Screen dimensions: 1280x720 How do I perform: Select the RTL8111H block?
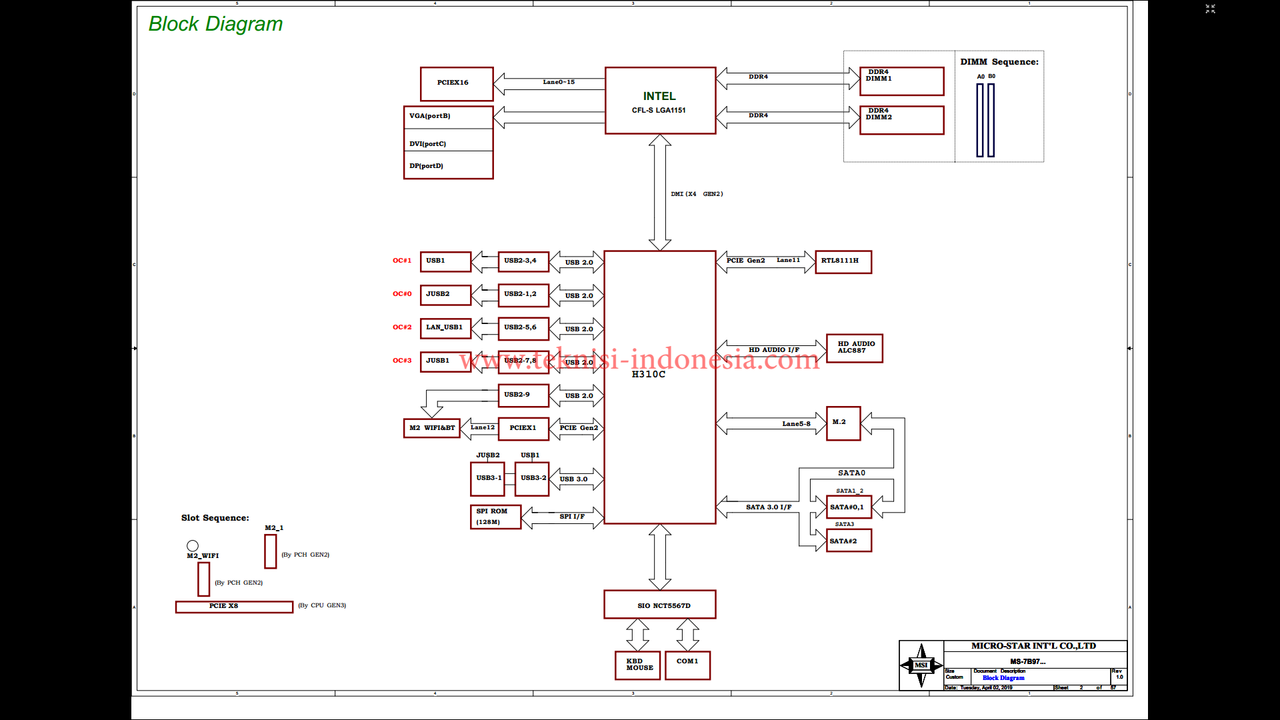[x=845, y=261]
